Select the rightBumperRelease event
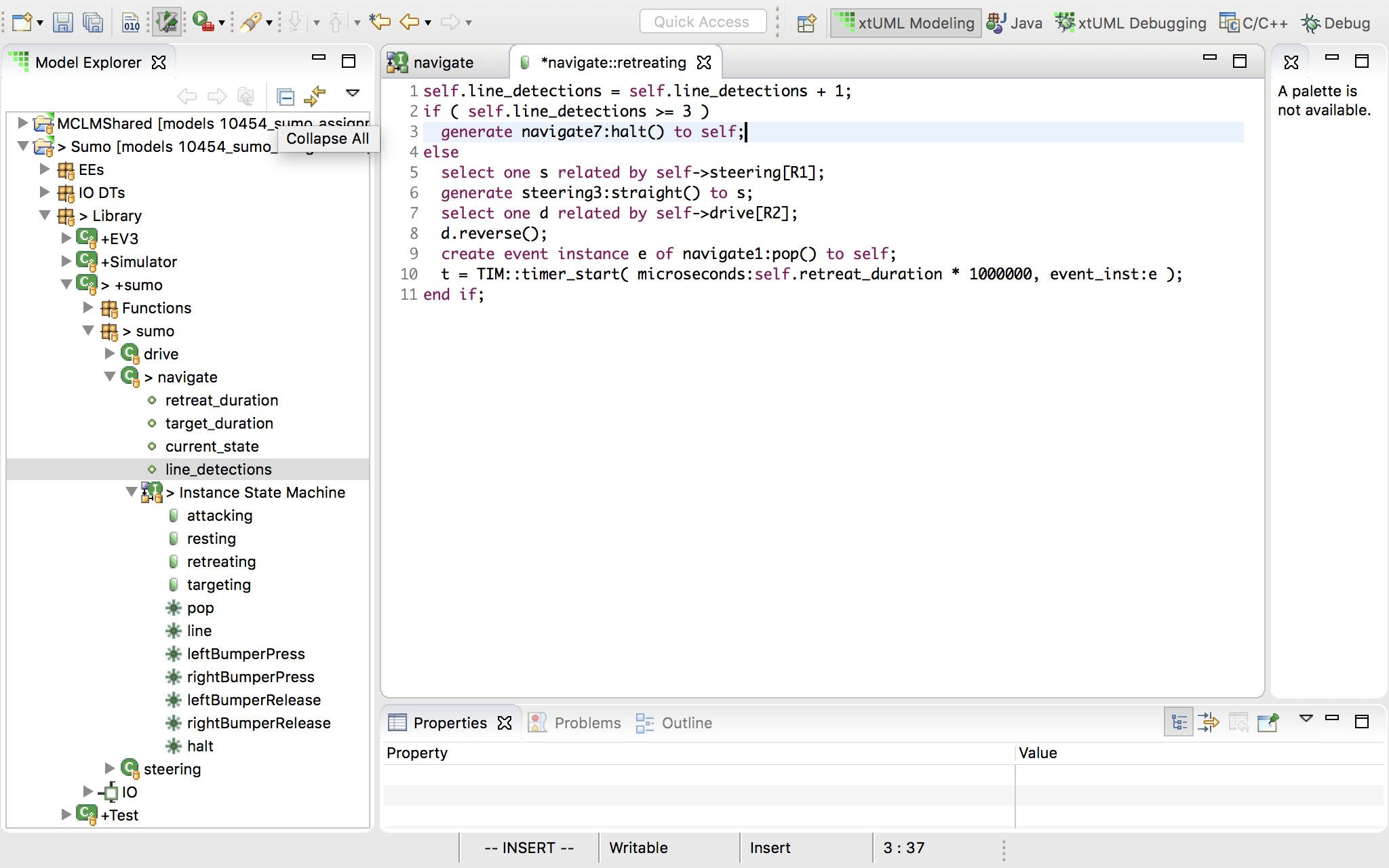 (258, 723)
